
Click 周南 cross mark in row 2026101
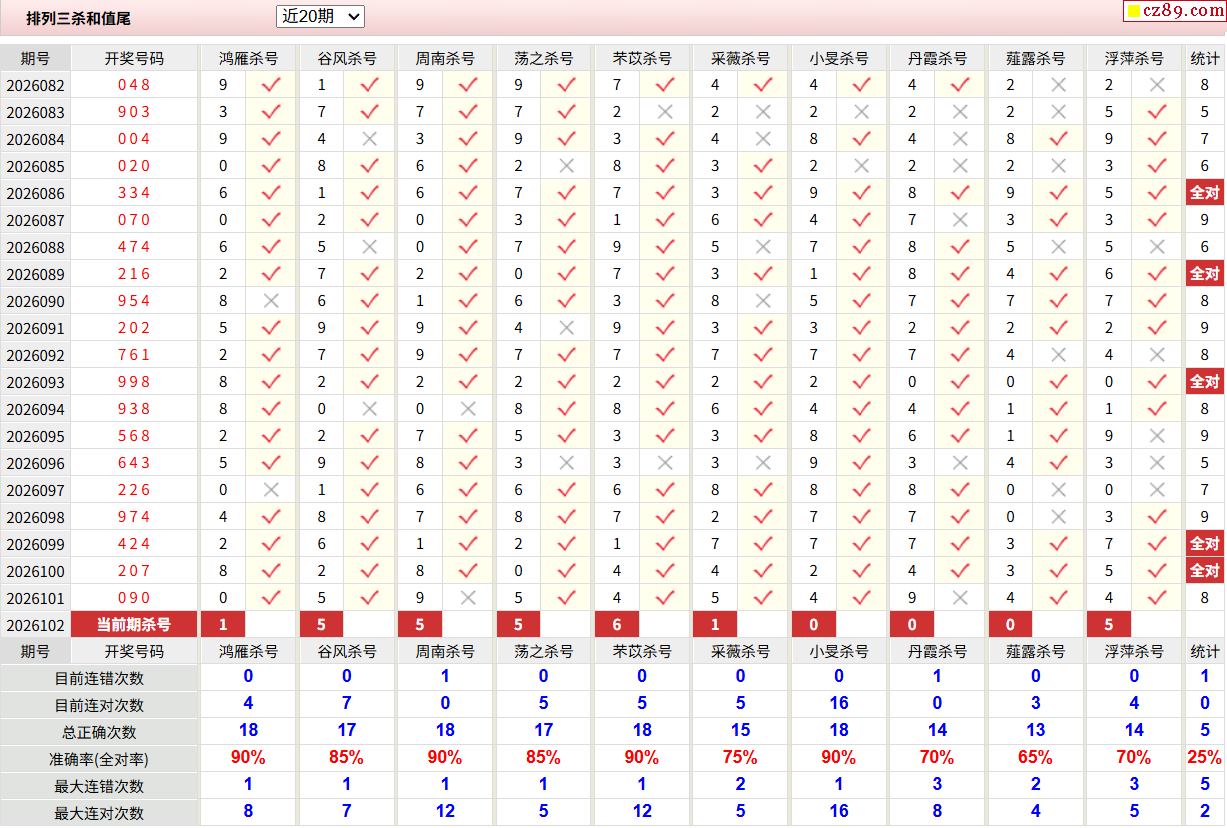pyautogui.click(x=468, y=598)
